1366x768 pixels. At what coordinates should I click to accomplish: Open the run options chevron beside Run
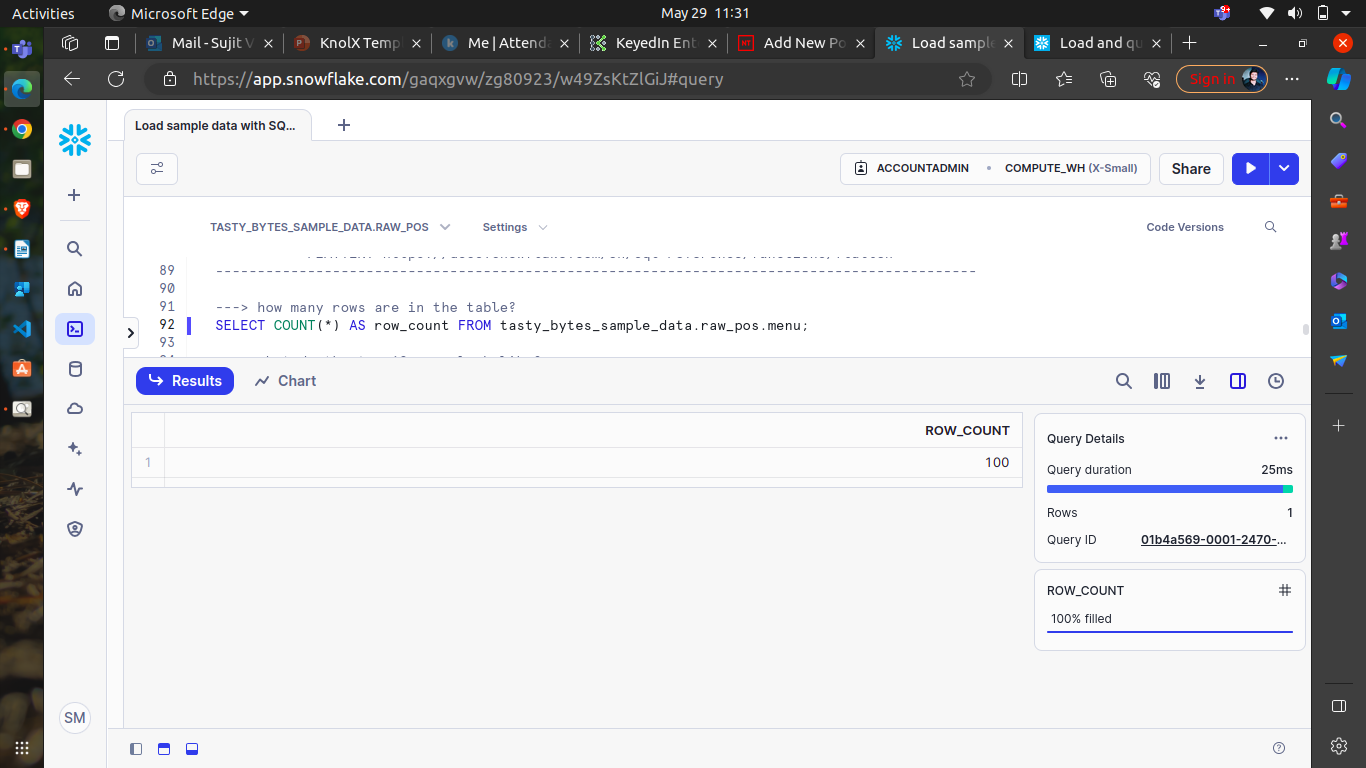[1283, 168]
